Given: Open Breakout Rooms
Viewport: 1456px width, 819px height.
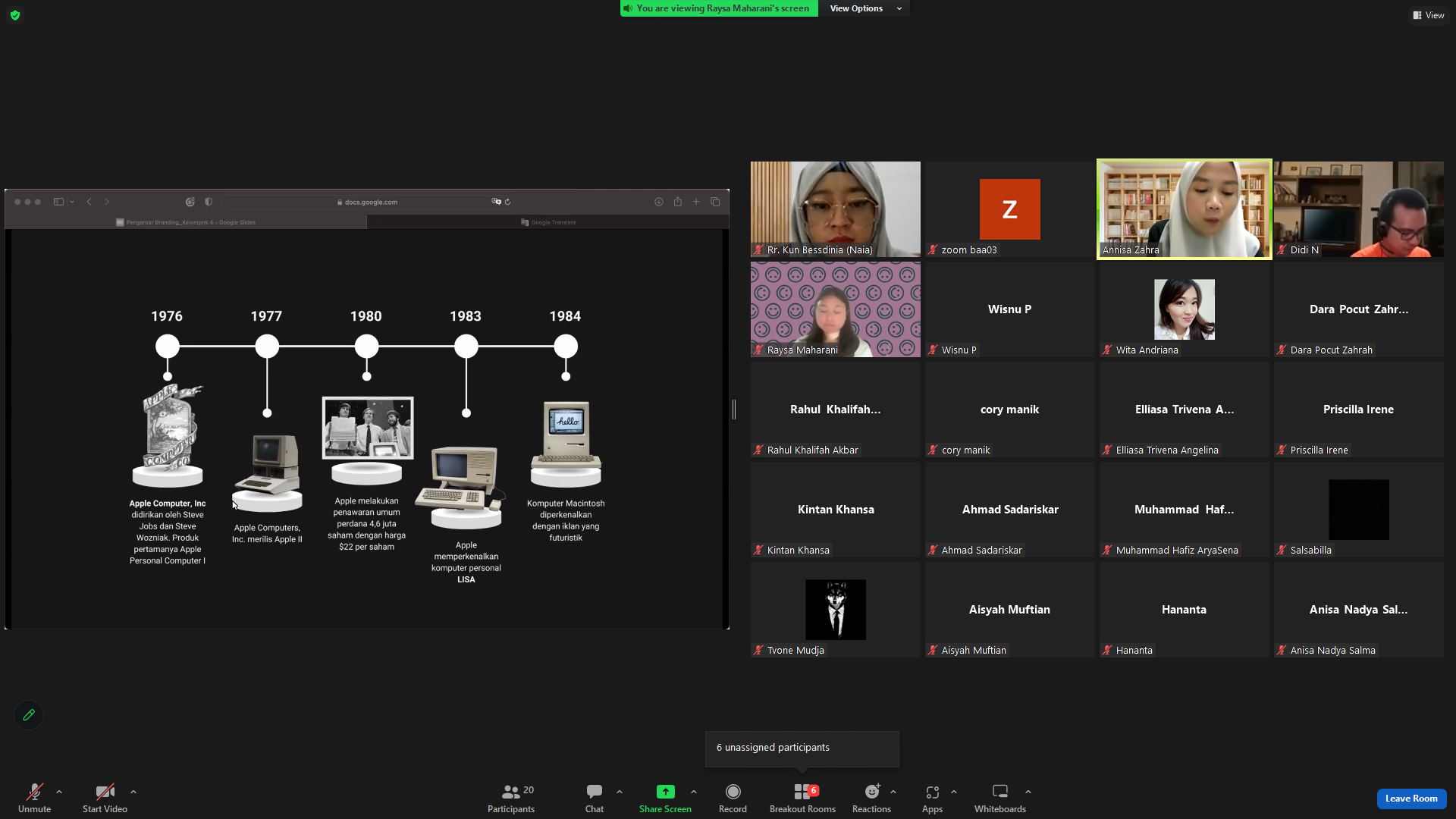Looking at the screenshot, I should point(802,798).
